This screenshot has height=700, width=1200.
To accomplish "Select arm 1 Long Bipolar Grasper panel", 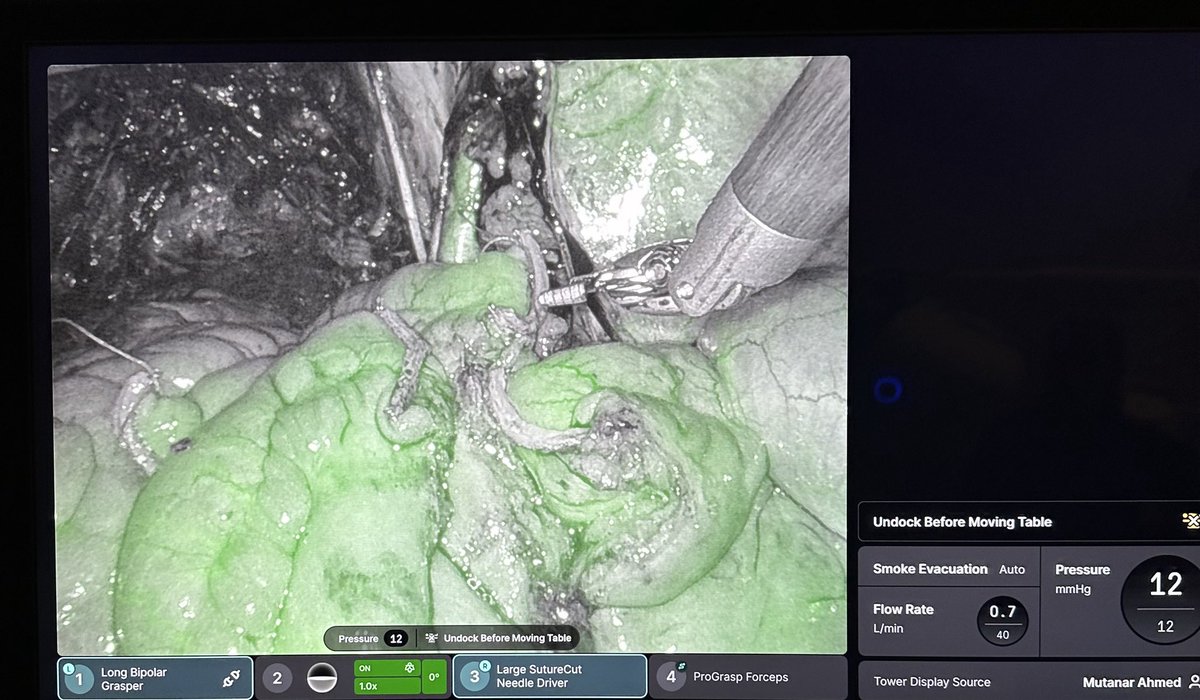I will pyautogui.click(x=156, y=677).
